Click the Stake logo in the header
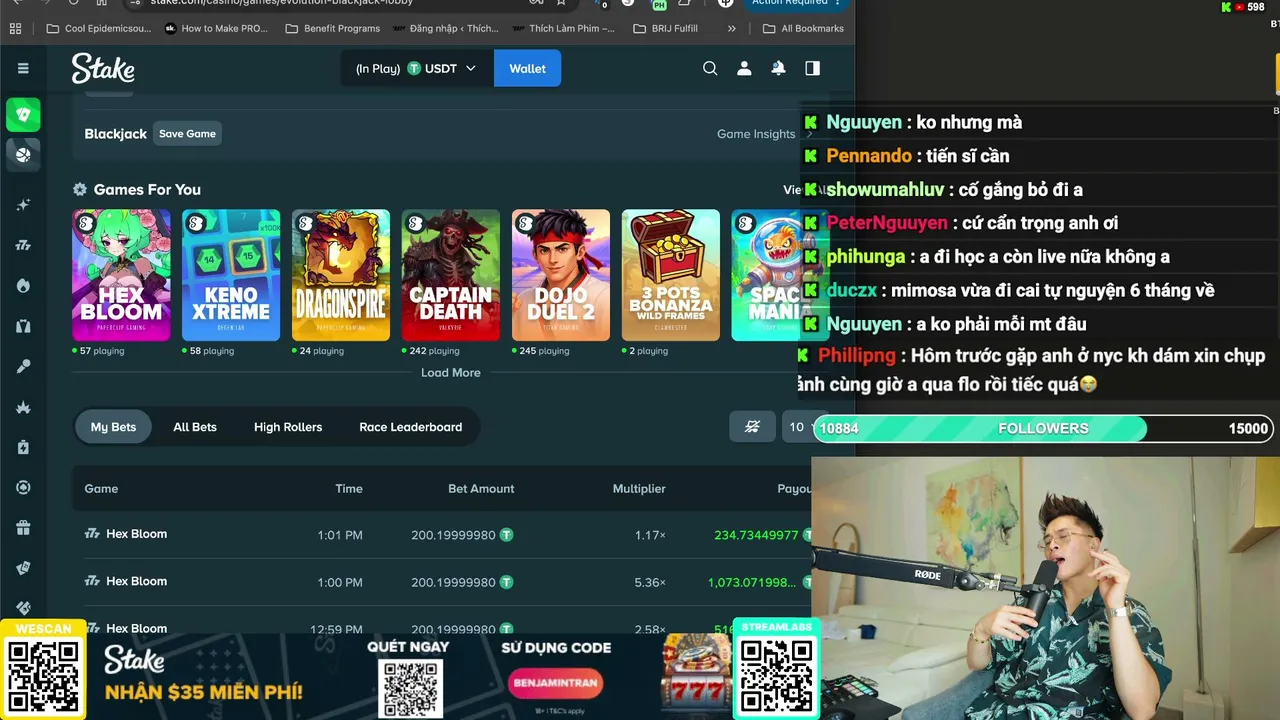Image resolution: width=1280 pixels, height=720 pixels. tap(103, 68)
